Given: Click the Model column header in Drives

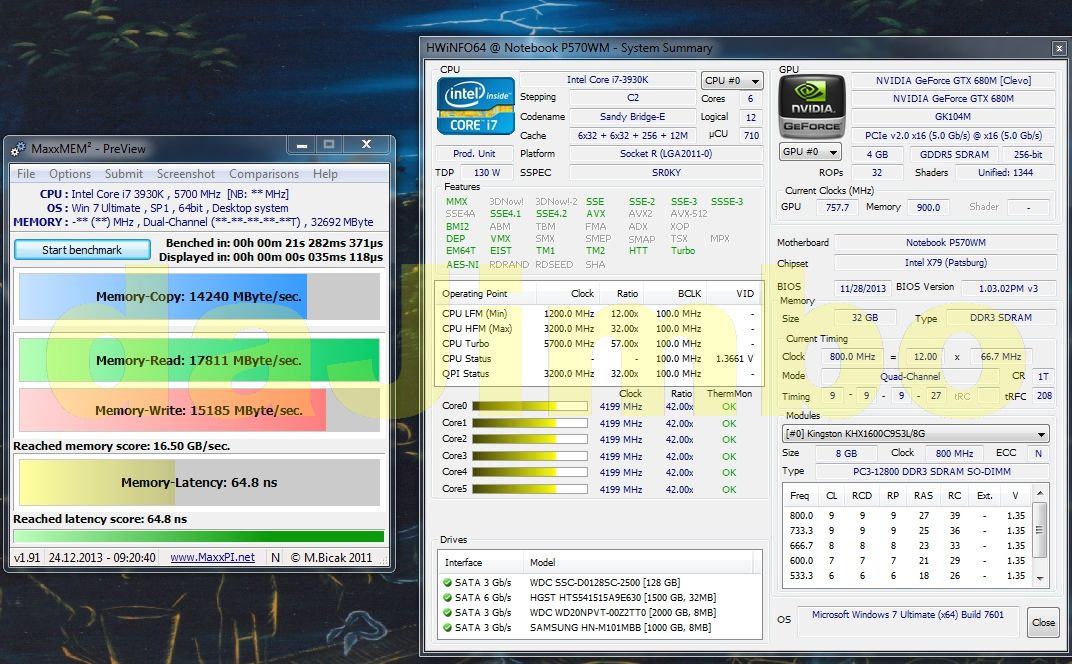Looking at the screenshot, I should [x=636, y=562].
